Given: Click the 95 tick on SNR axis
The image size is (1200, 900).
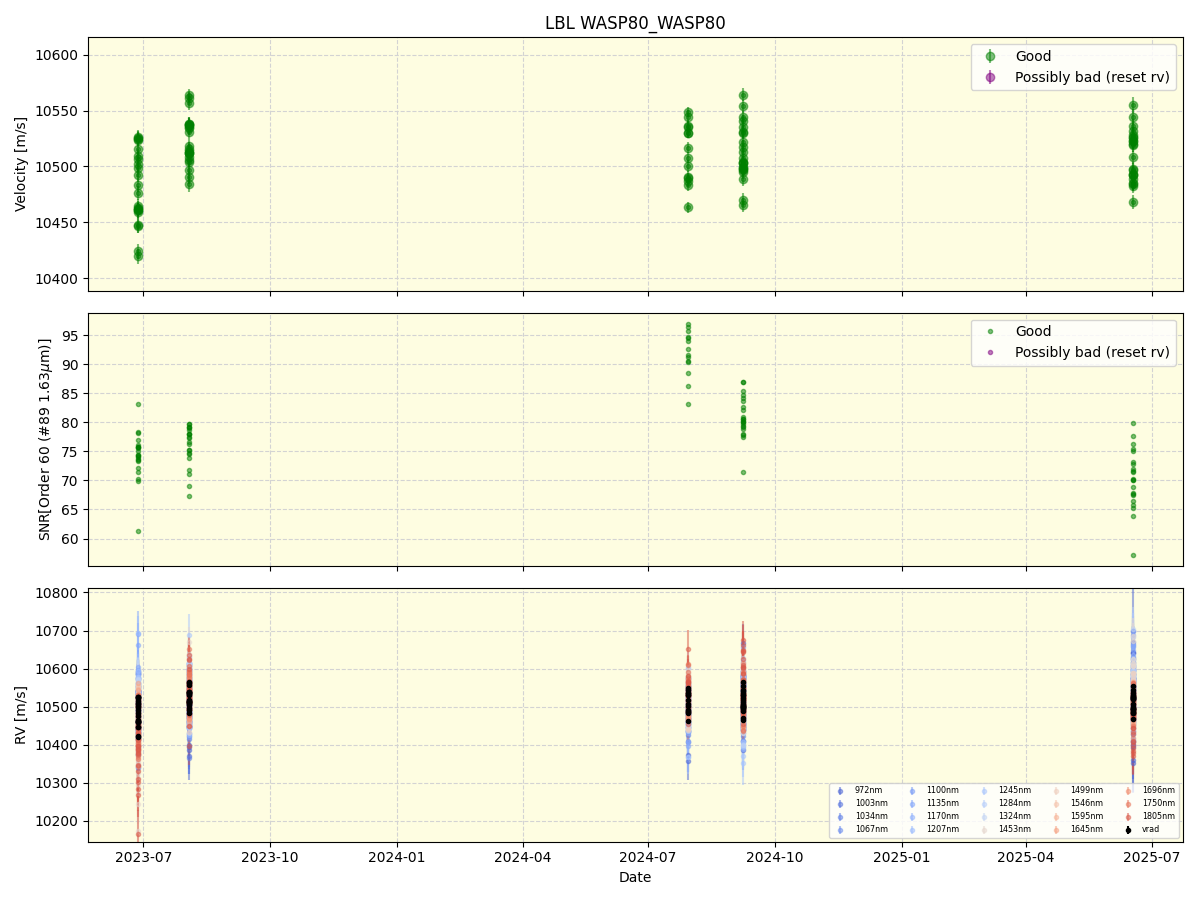Looking at the screenshot, I should (72, 336).
